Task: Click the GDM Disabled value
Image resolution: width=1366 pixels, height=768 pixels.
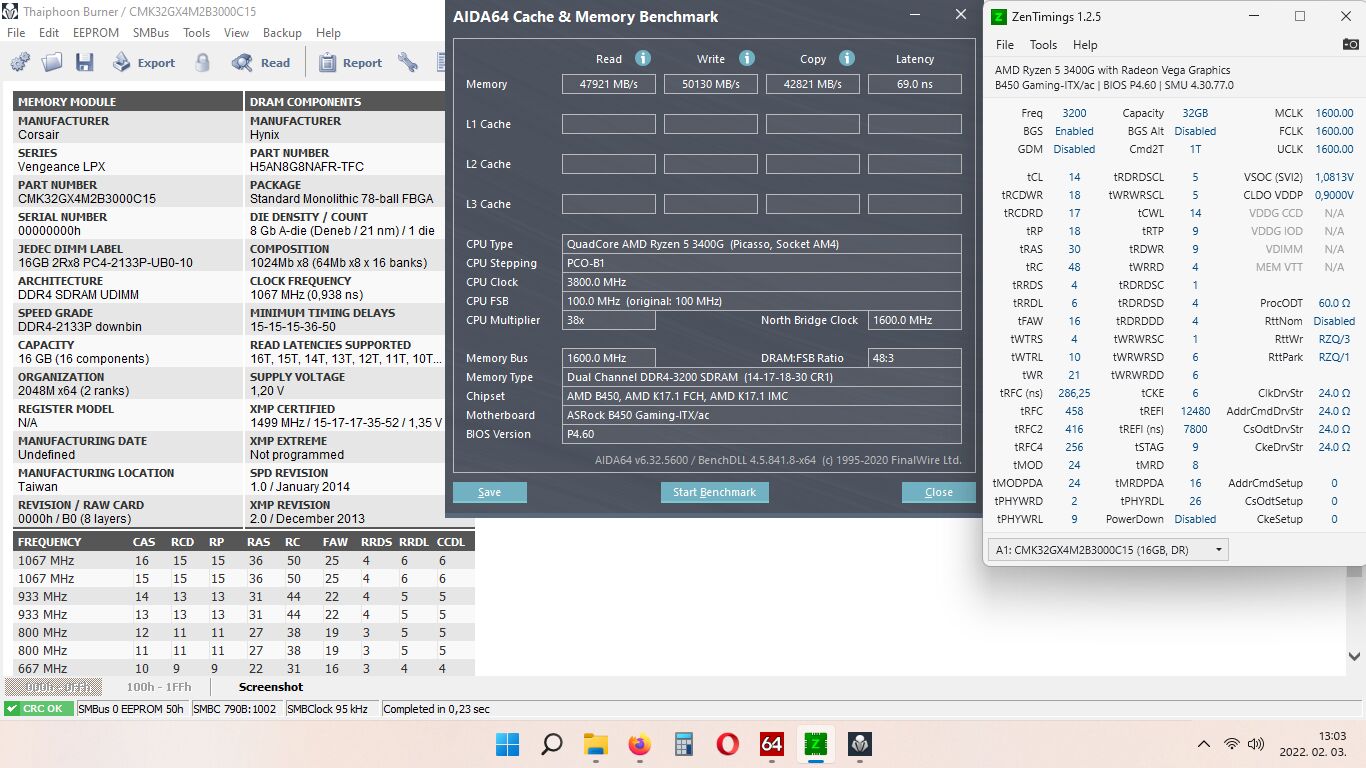Action: point(1074,149)
